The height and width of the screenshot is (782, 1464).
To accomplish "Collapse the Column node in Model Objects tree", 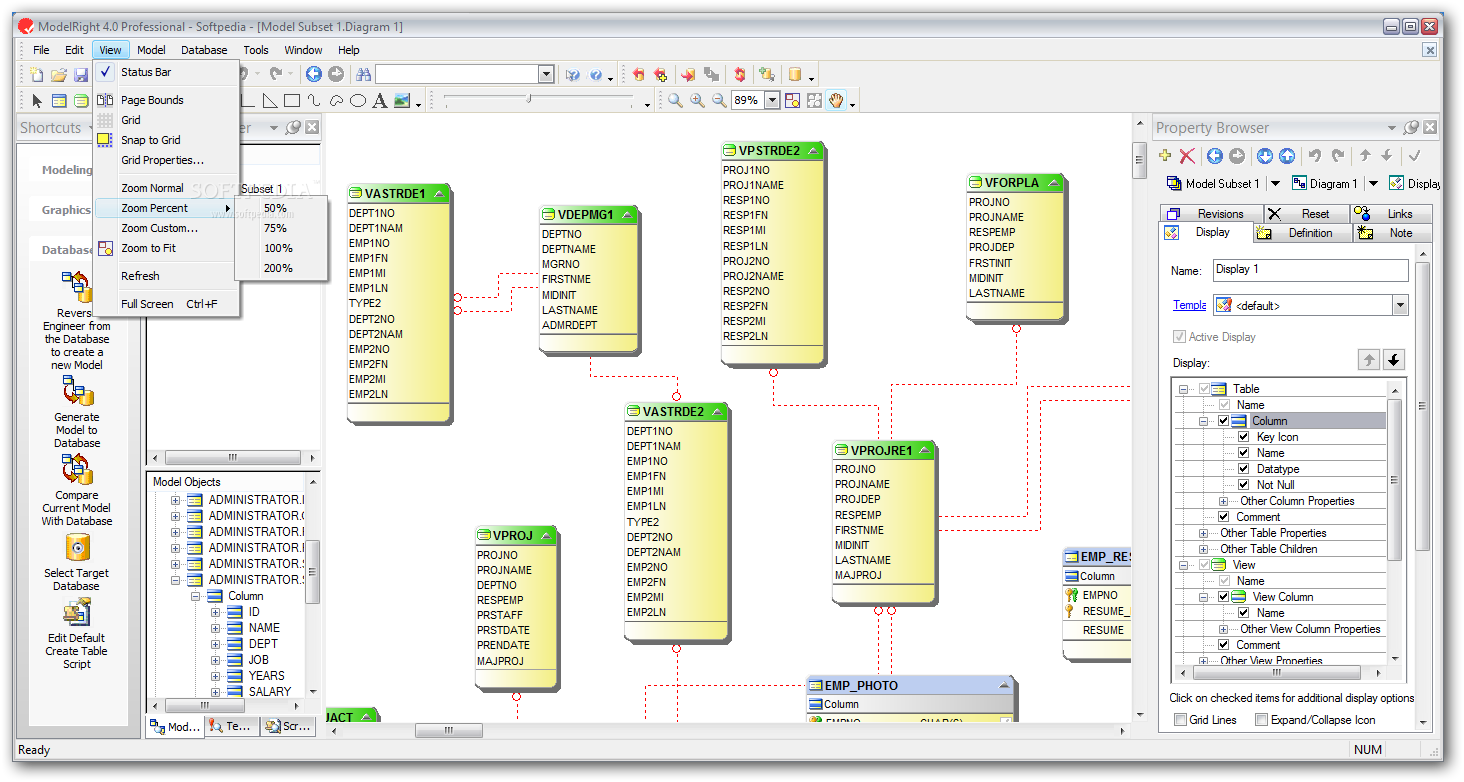I will pos(195,596).
